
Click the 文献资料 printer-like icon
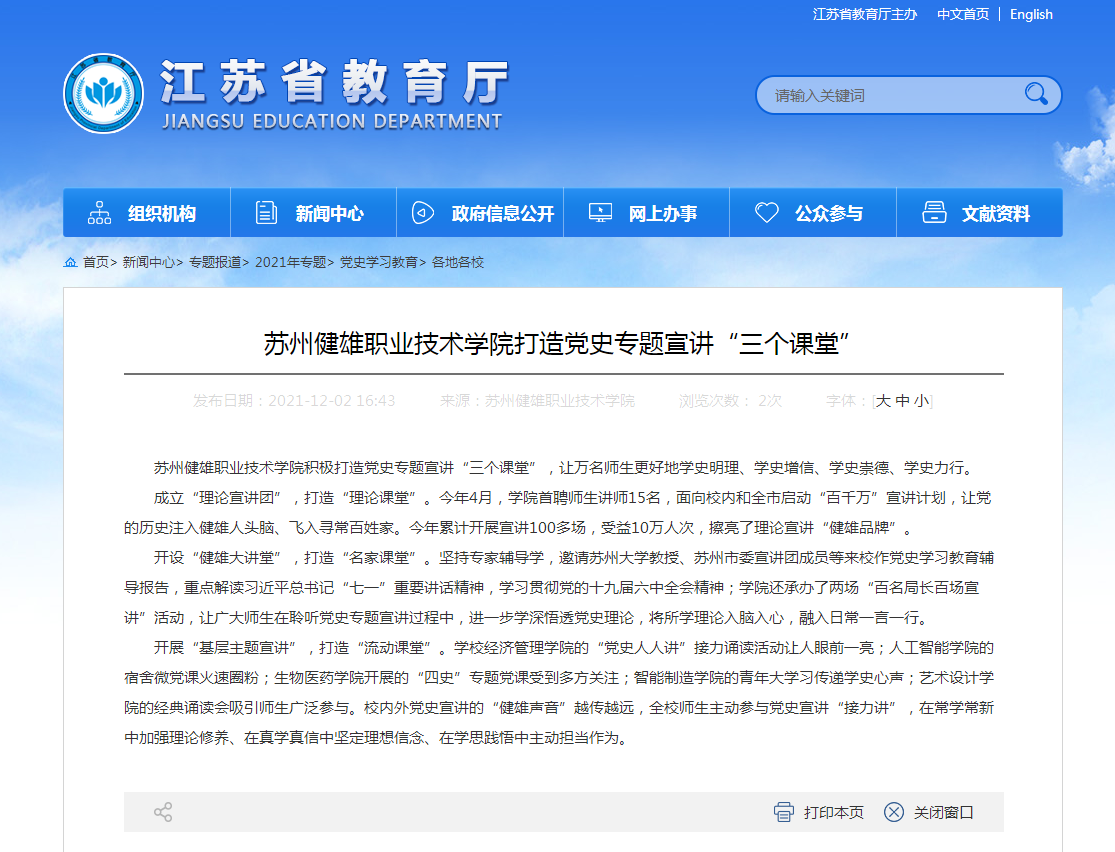934,213
